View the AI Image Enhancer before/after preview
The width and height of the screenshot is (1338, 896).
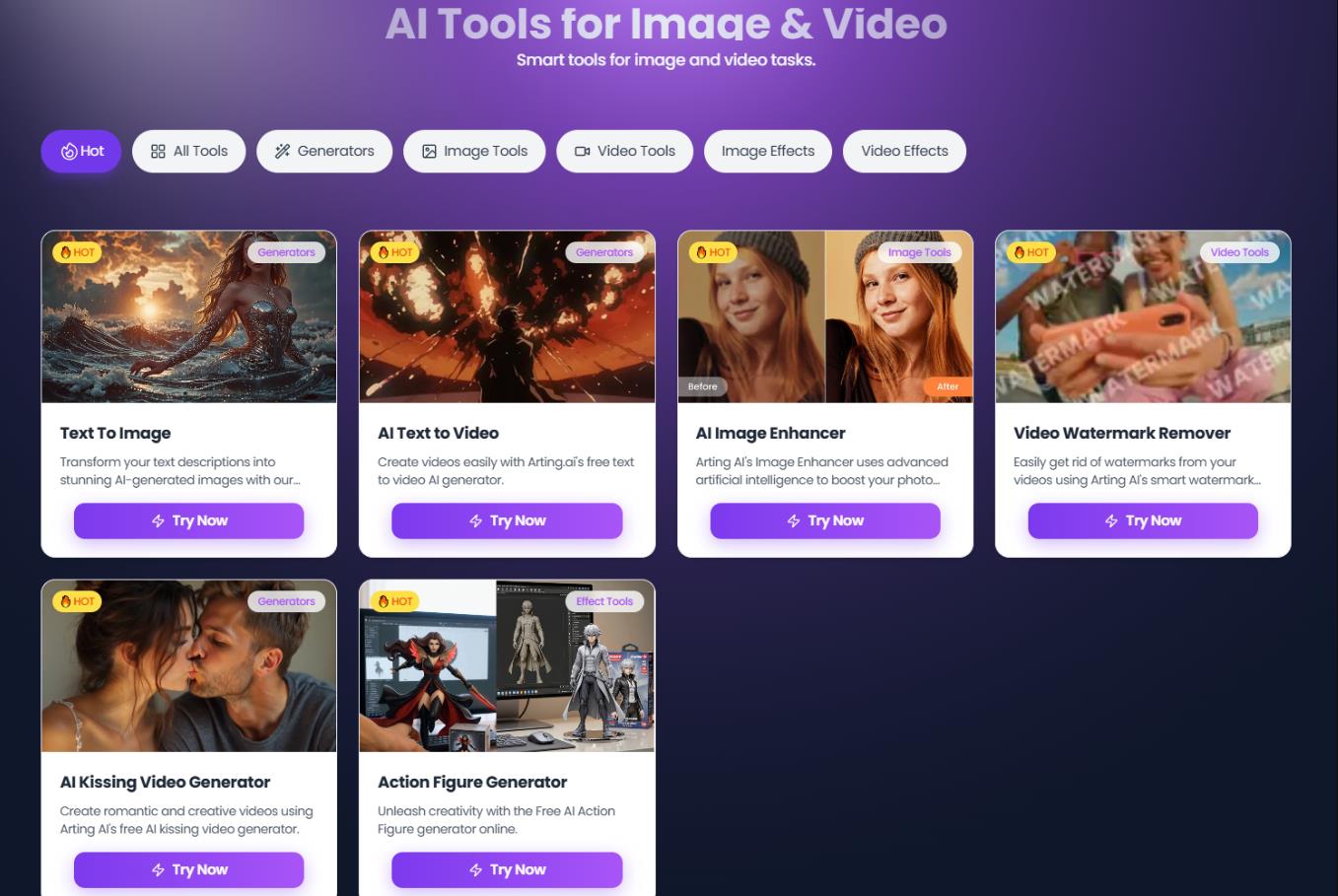pyautogui.click(x=825, y=316)
